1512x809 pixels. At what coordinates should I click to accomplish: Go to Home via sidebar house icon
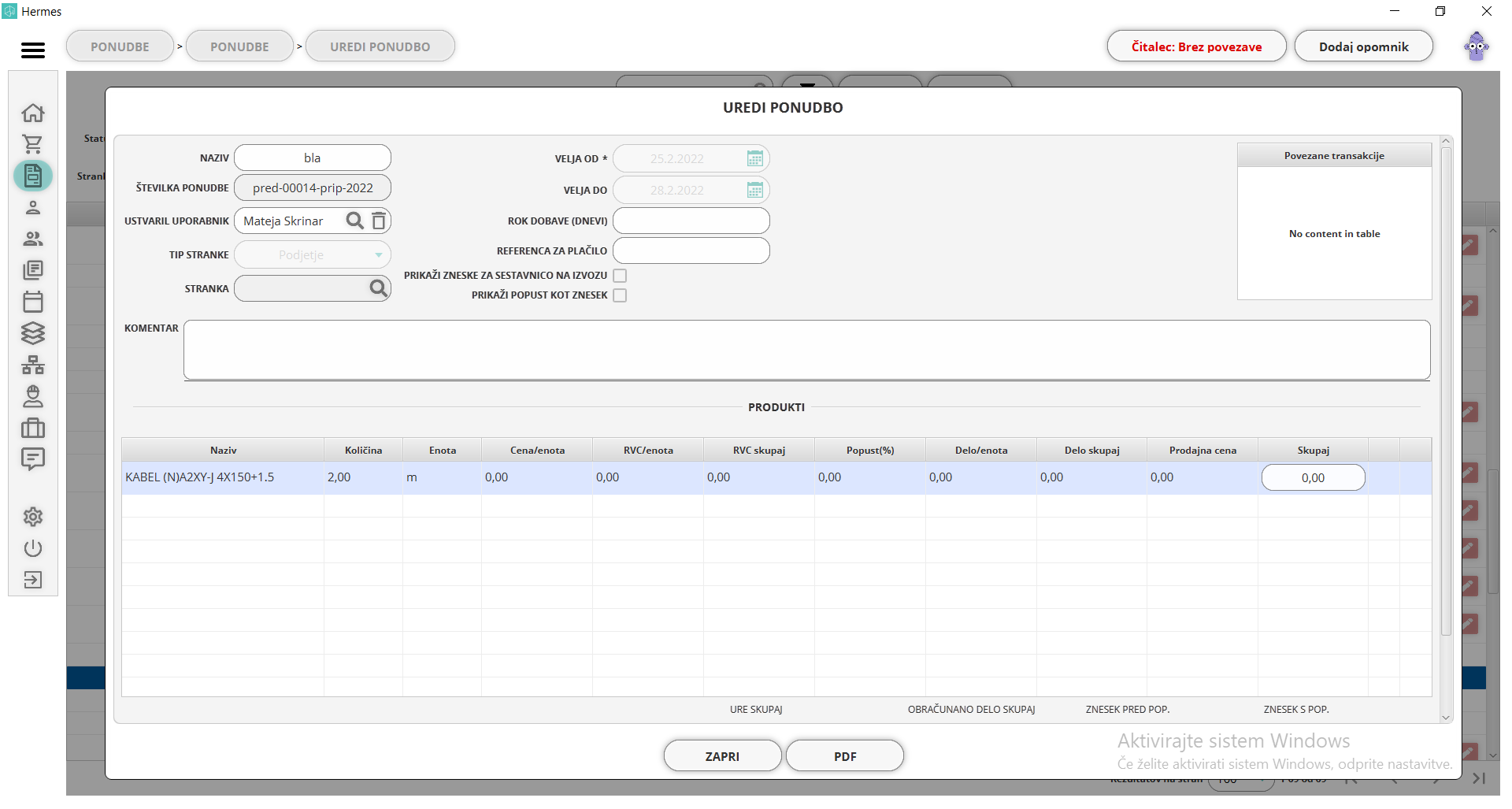[32, 113]
